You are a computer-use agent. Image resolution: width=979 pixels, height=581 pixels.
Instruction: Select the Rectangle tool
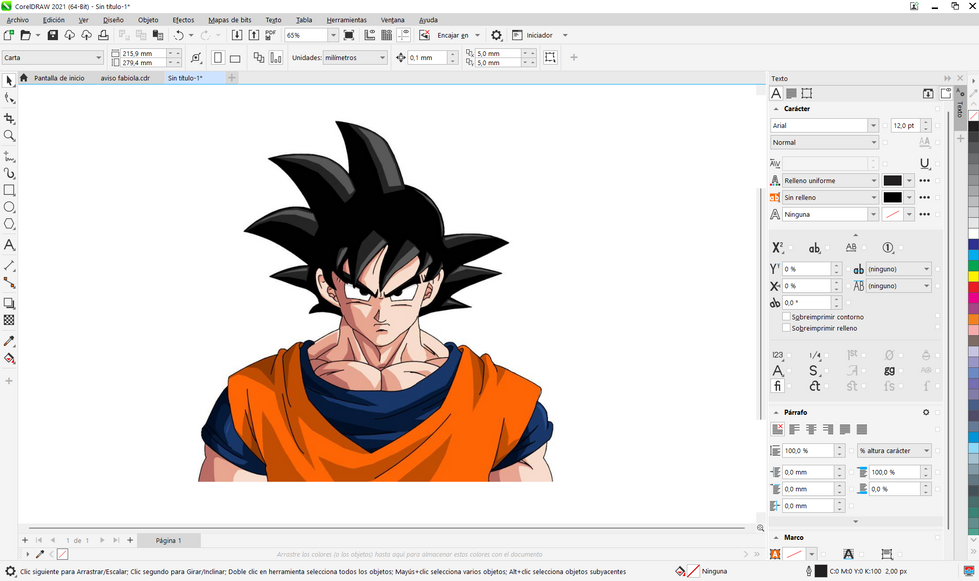pos(9,190)
